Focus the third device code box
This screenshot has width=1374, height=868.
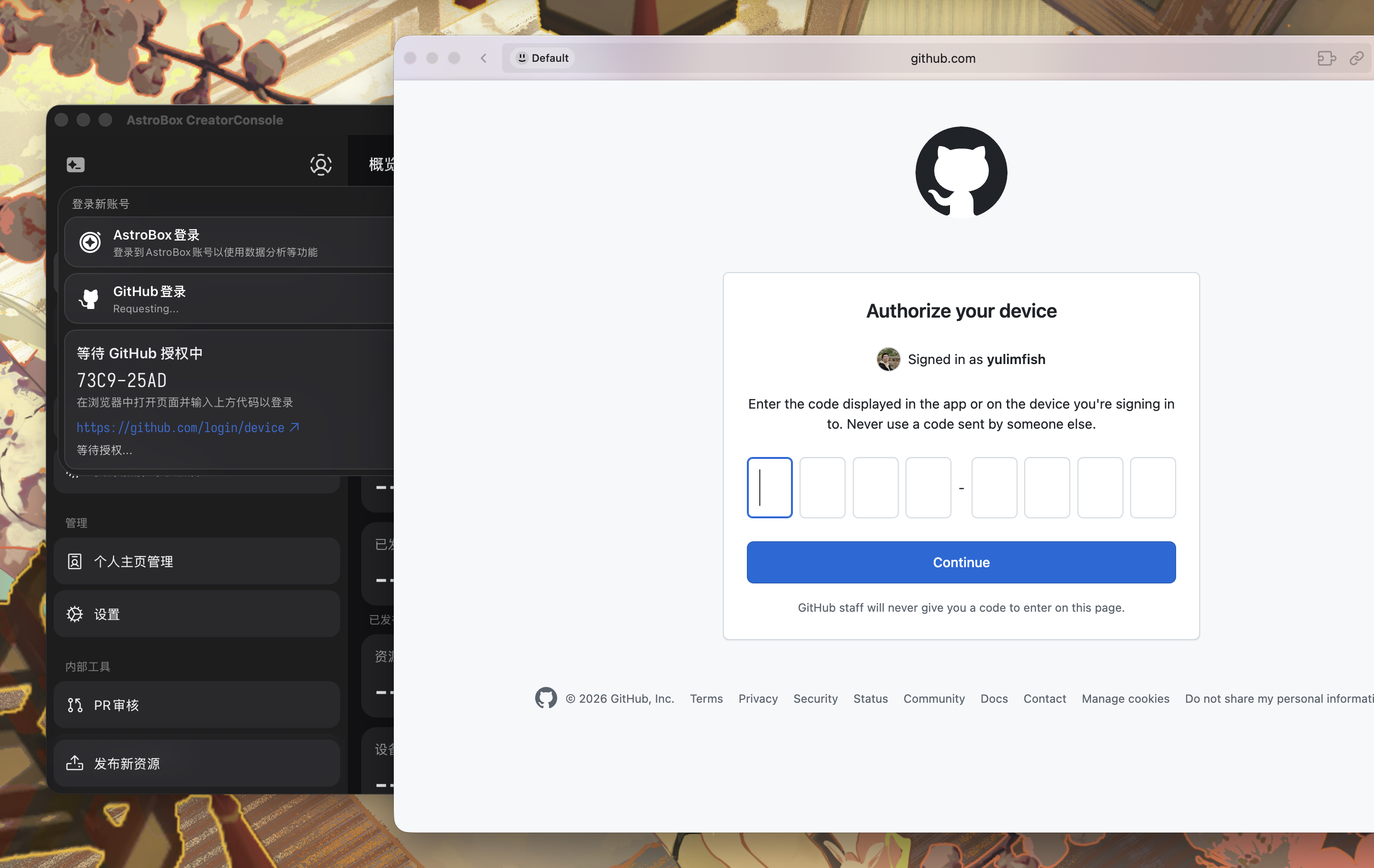coord(875,487)
